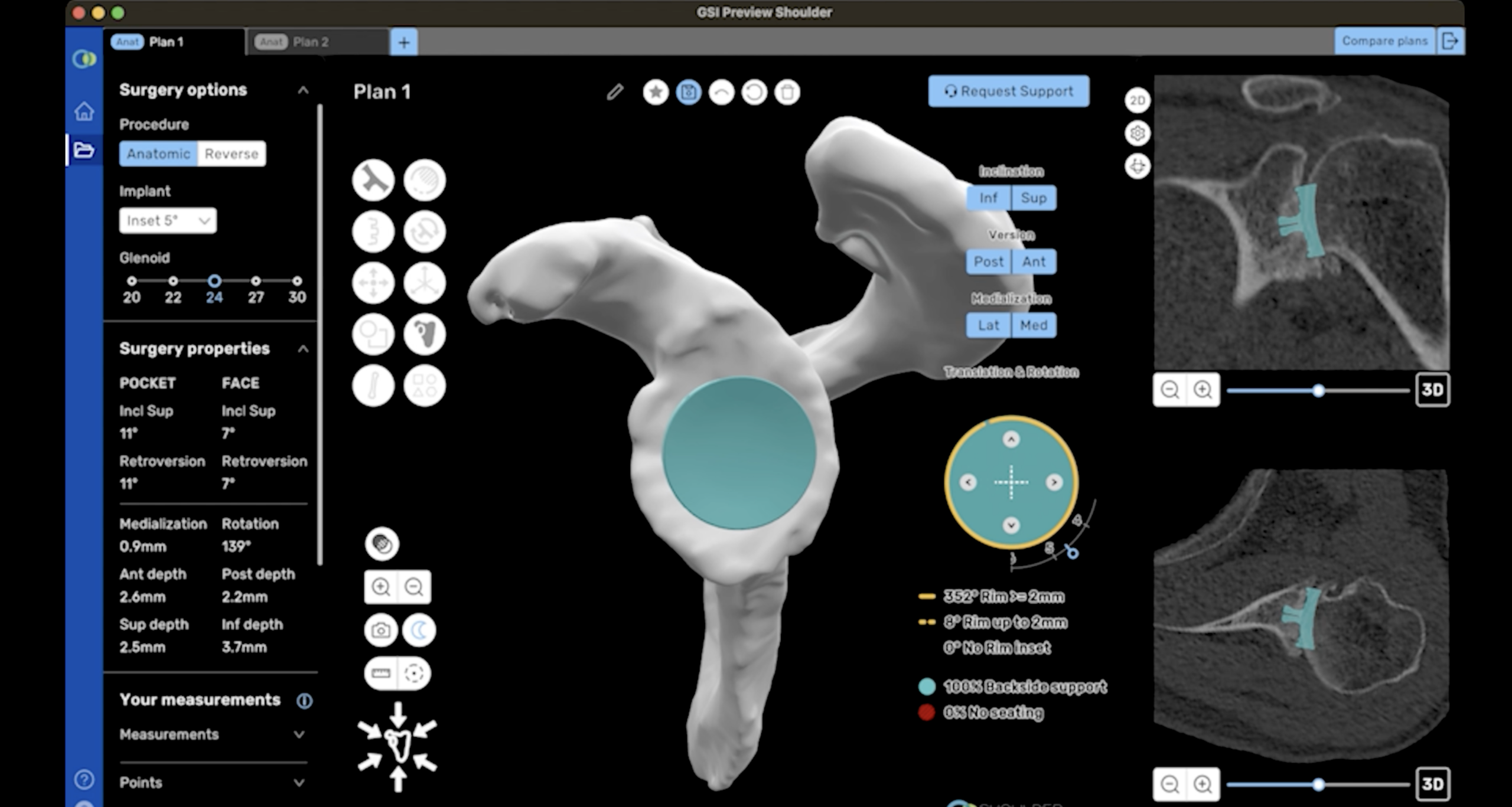
Task: Add a new plan tab
Action: [404, 42]
